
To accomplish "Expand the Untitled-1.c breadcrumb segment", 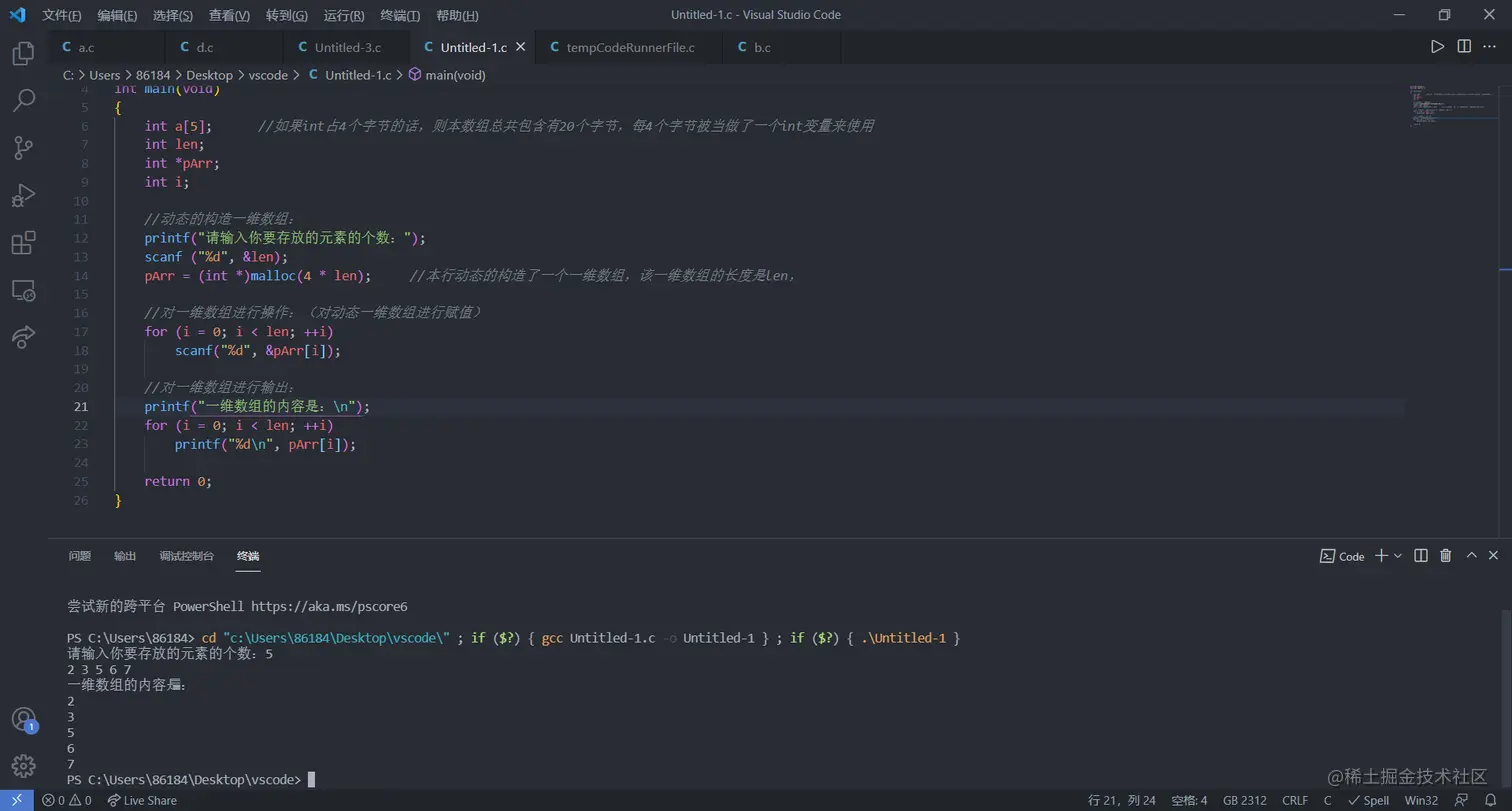I will point(349,75).
